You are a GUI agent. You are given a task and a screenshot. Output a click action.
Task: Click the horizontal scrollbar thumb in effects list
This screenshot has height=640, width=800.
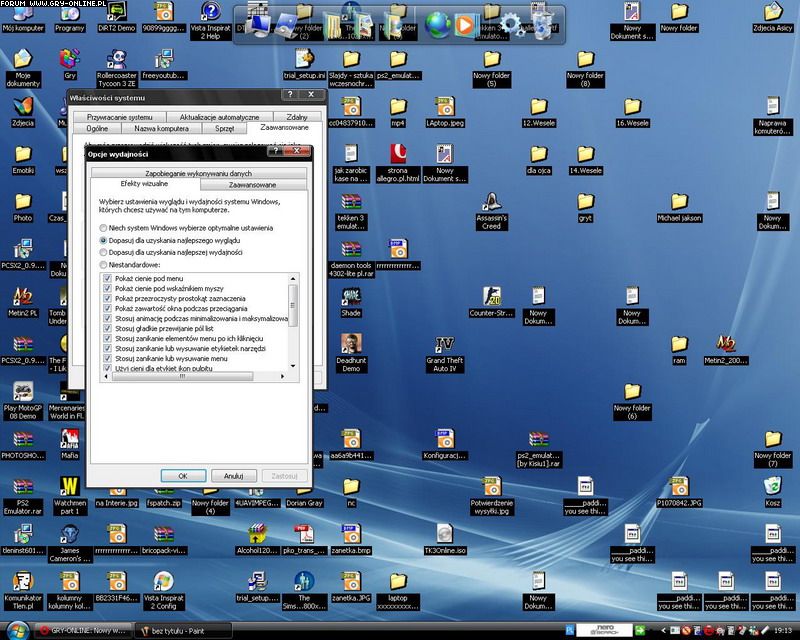pyautogui.click(x=182, y=376)
